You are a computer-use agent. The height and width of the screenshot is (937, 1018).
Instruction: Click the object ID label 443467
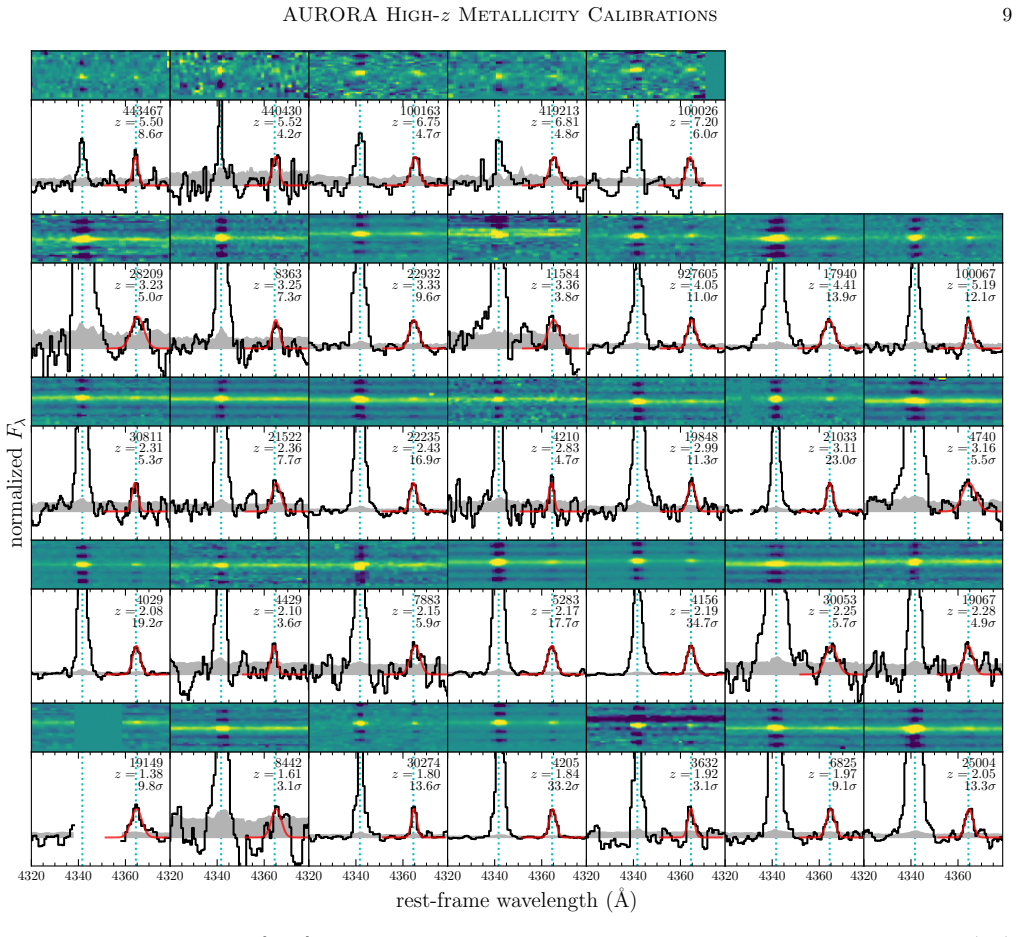pos(143,111)
